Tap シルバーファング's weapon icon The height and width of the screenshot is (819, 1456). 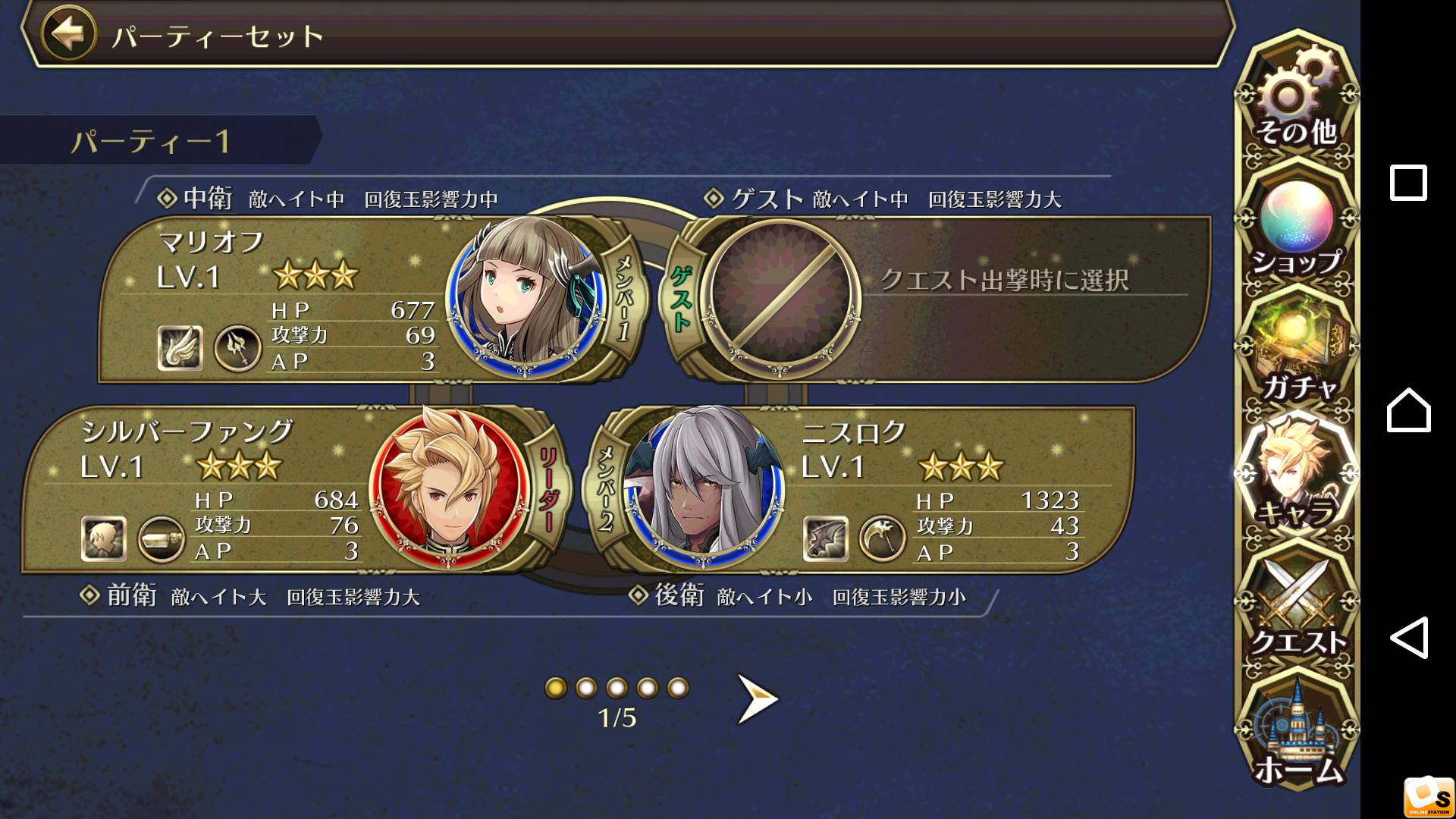click(161, 539)
